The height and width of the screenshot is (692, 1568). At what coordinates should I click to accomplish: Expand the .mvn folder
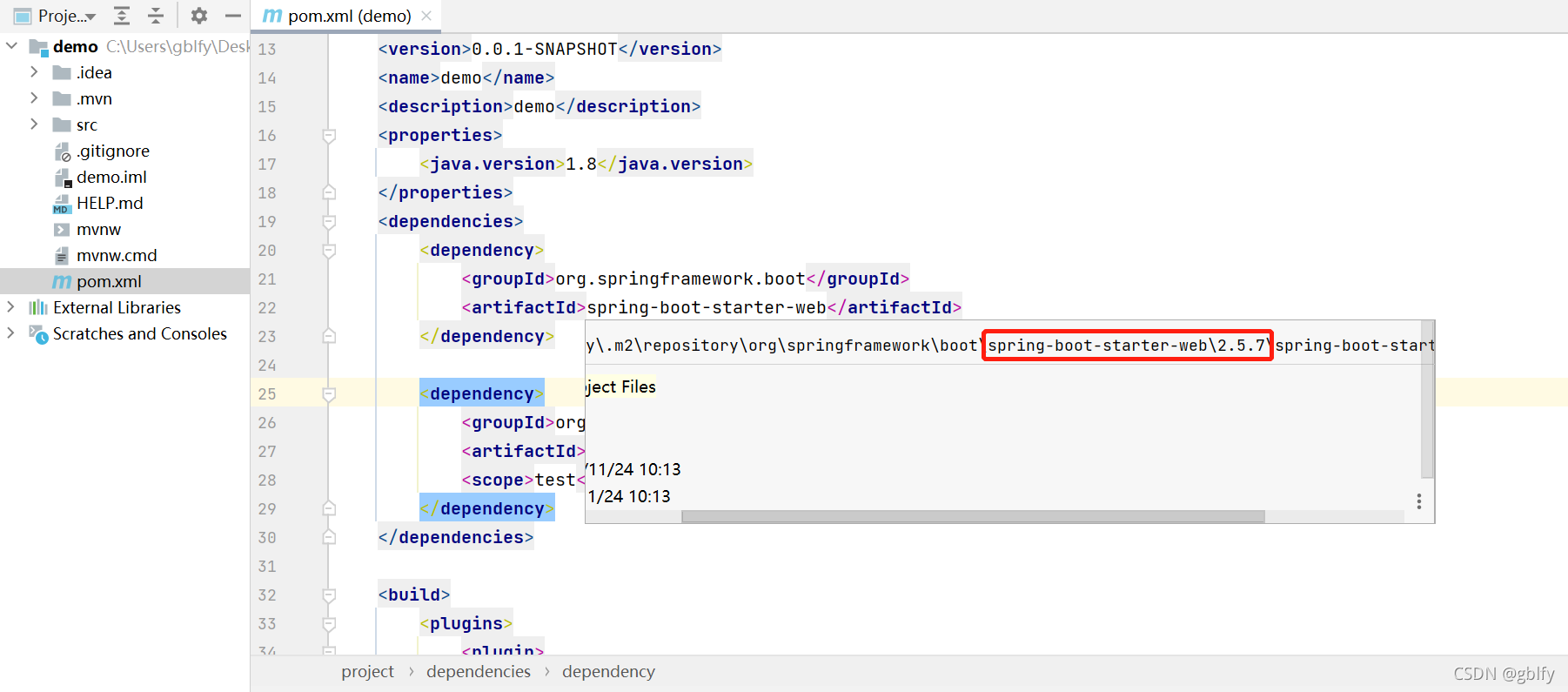click(34, 97)
